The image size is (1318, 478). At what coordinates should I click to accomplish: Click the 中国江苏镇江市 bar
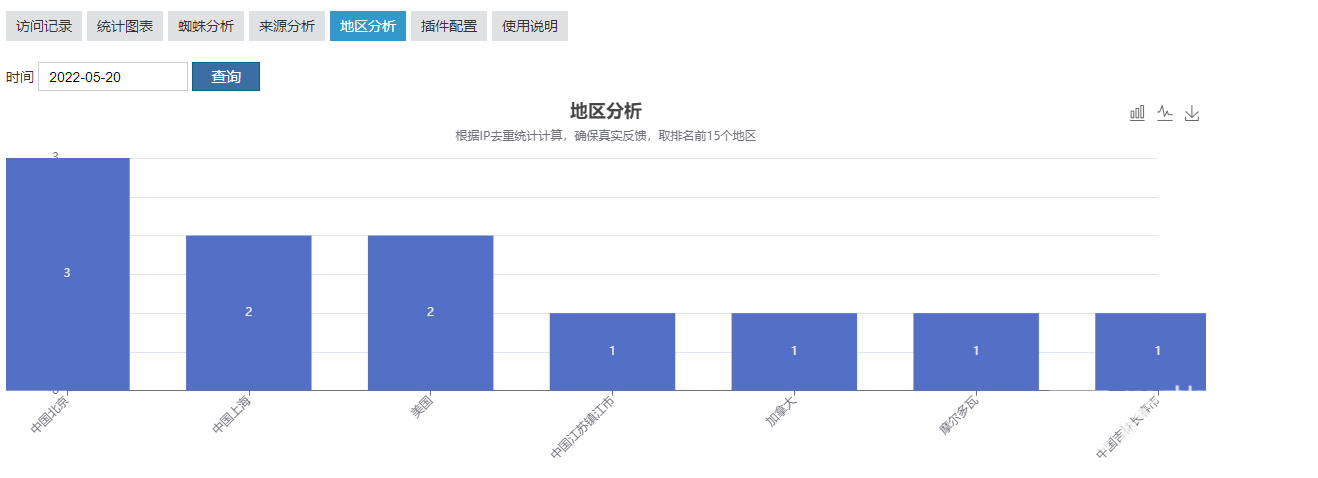click(x=612, y=352)
